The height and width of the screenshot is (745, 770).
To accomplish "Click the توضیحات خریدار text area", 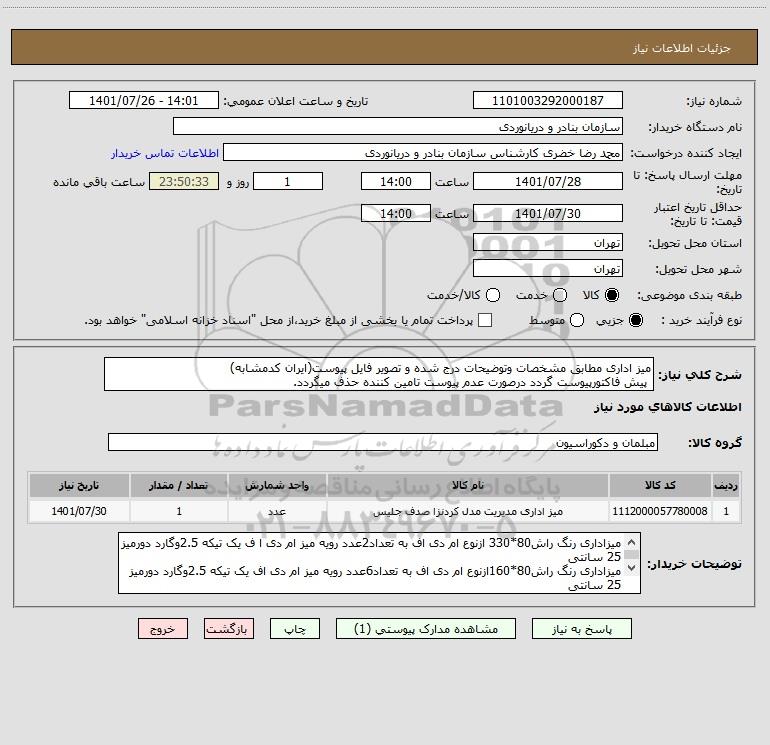I will 379,563.
